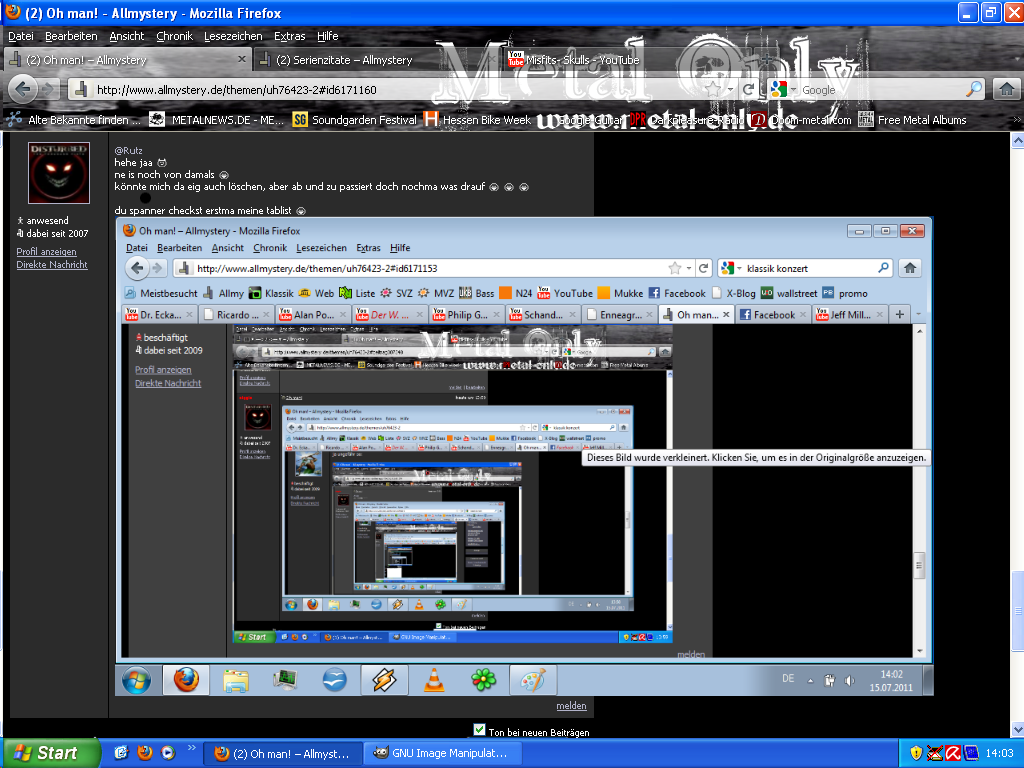Open the Lesezeichen menu
Image resolution: width=1024 pixels, height=768 pixels.
point(233,36)
